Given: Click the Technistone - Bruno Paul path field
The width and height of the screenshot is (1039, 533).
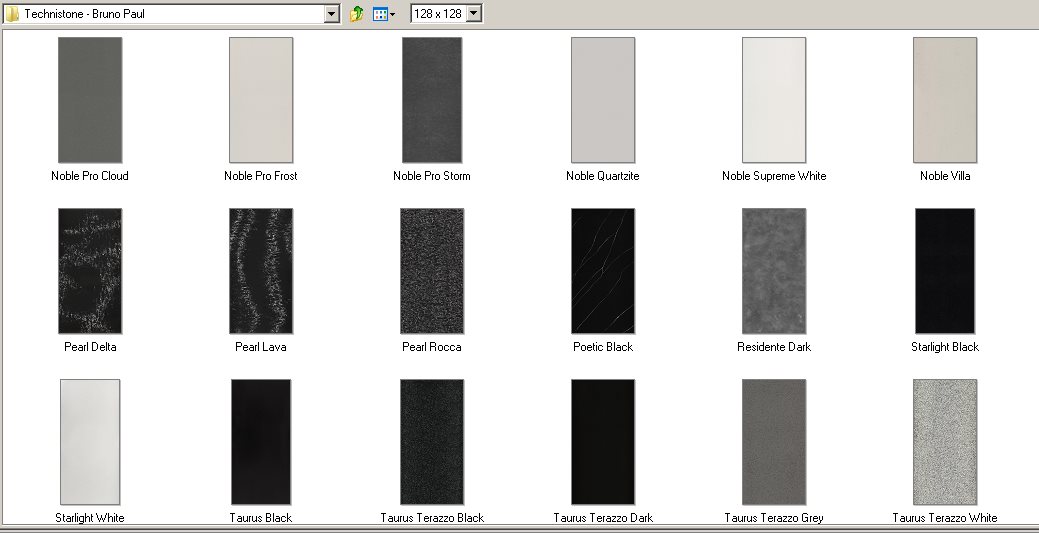Looking at the screenshot, I should 171,13.
